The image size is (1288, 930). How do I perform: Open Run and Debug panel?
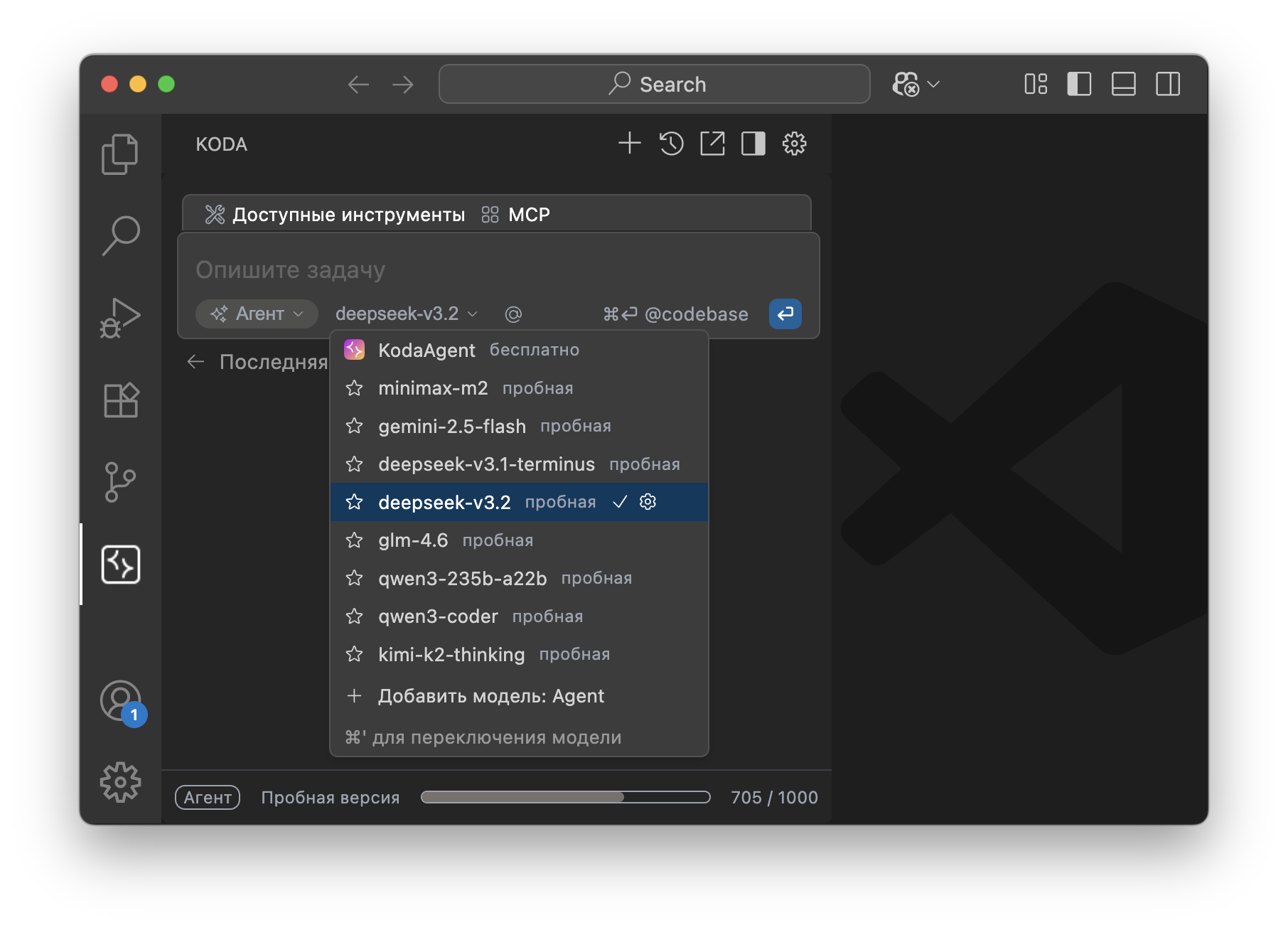(122, 318)
